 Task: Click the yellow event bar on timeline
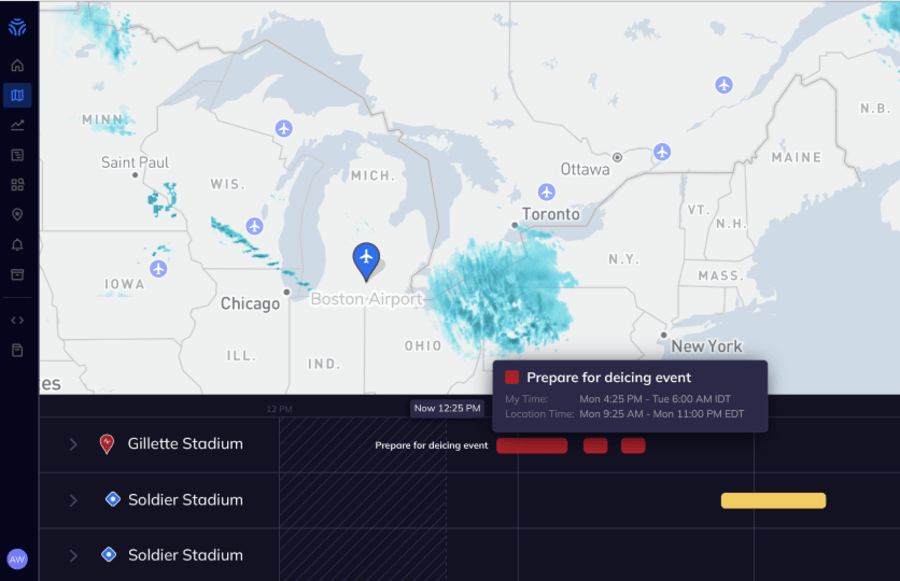773,501
